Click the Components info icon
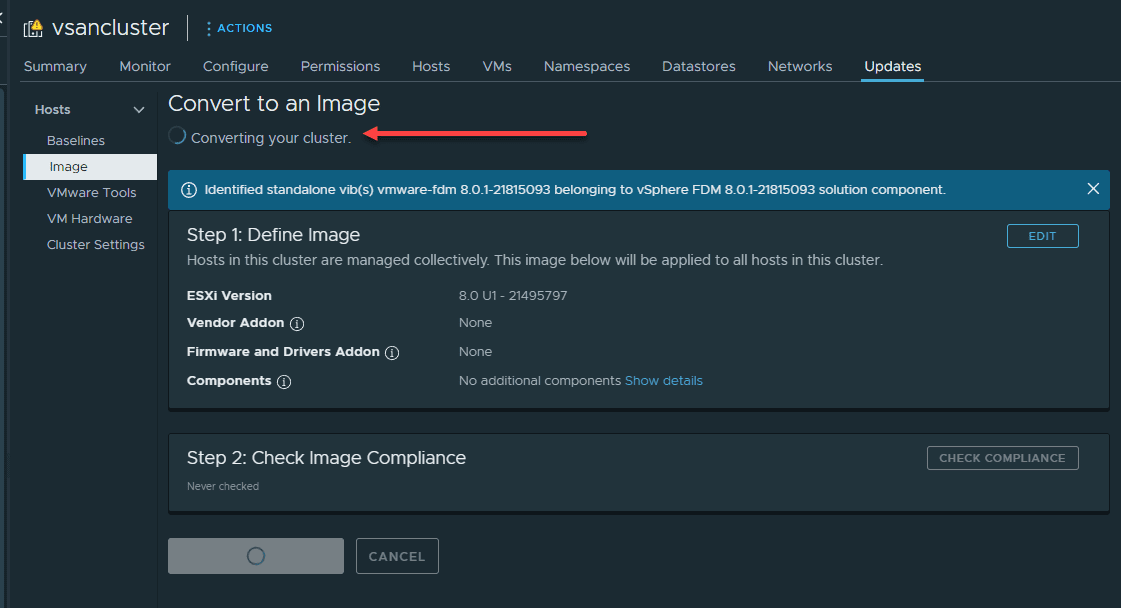The height and width of the screenshot is (608, 1121). coord(284,382)
